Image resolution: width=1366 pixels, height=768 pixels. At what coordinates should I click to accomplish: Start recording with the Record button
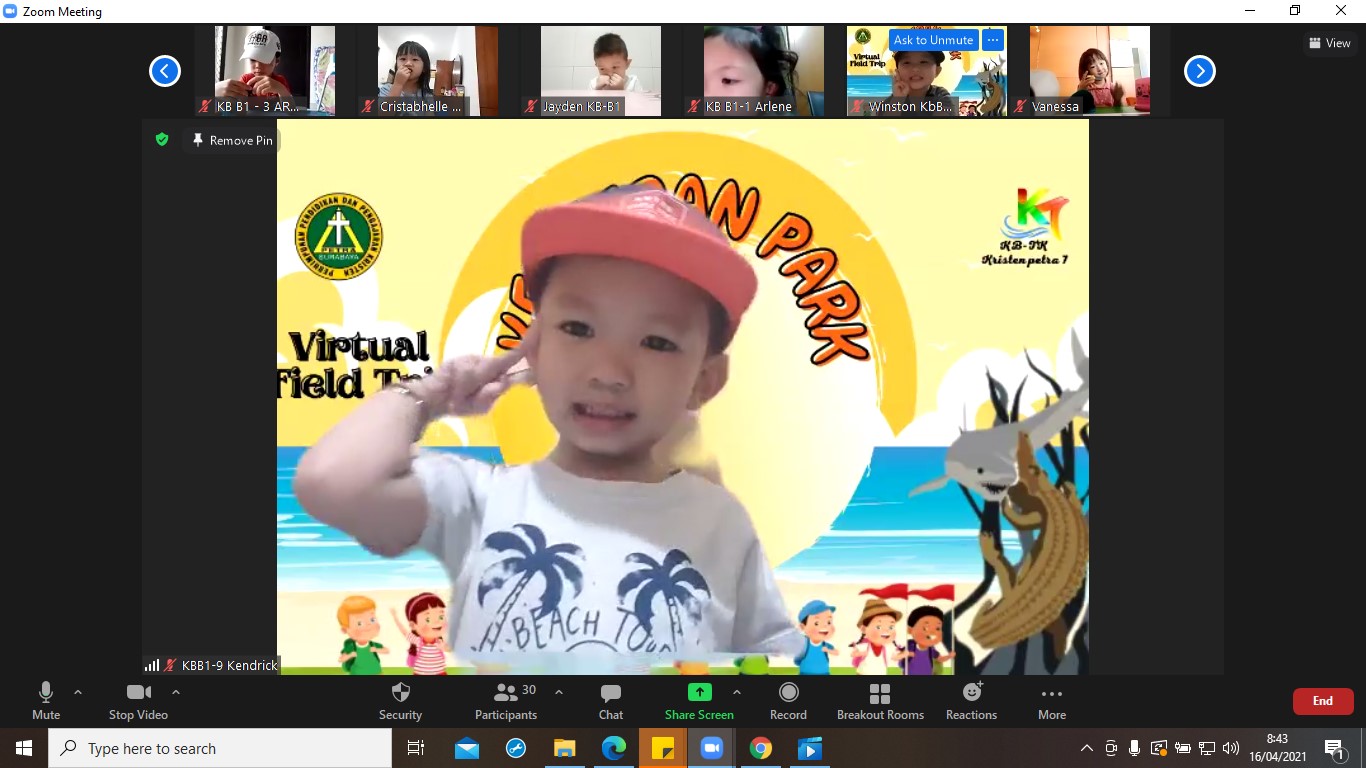(788, 700)
